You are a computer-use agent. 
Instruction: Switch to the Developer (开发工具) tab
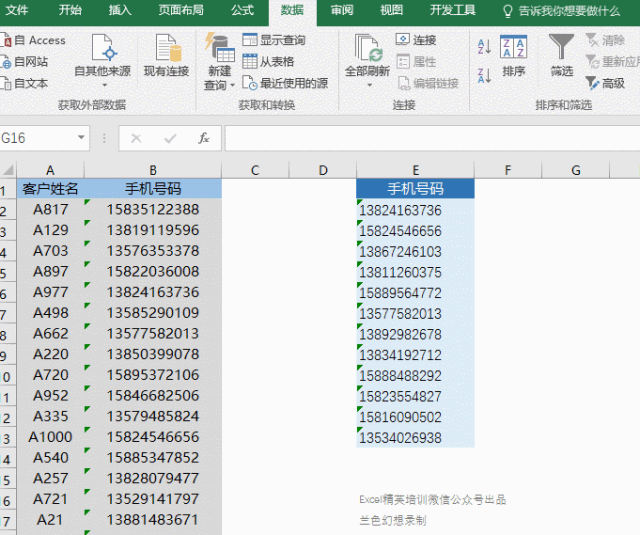click(453, 10)
